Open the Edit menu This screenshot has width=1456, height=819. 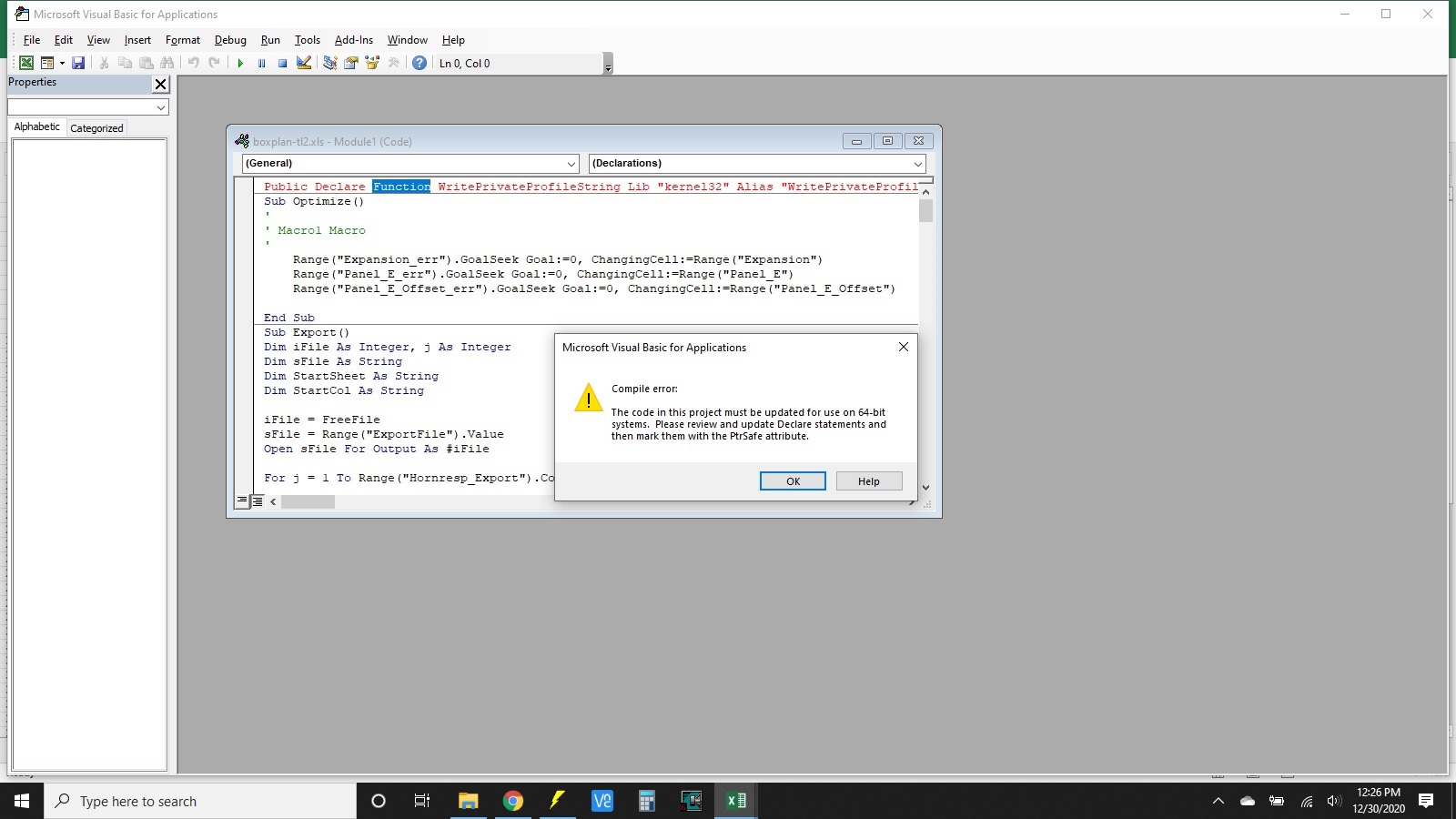coord(64,40)
